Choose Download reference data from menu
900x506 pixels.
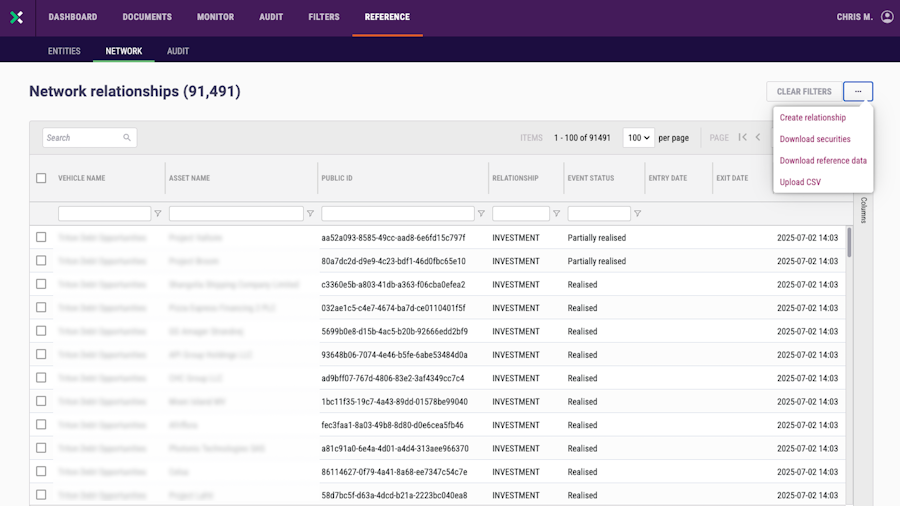point(823,161)
